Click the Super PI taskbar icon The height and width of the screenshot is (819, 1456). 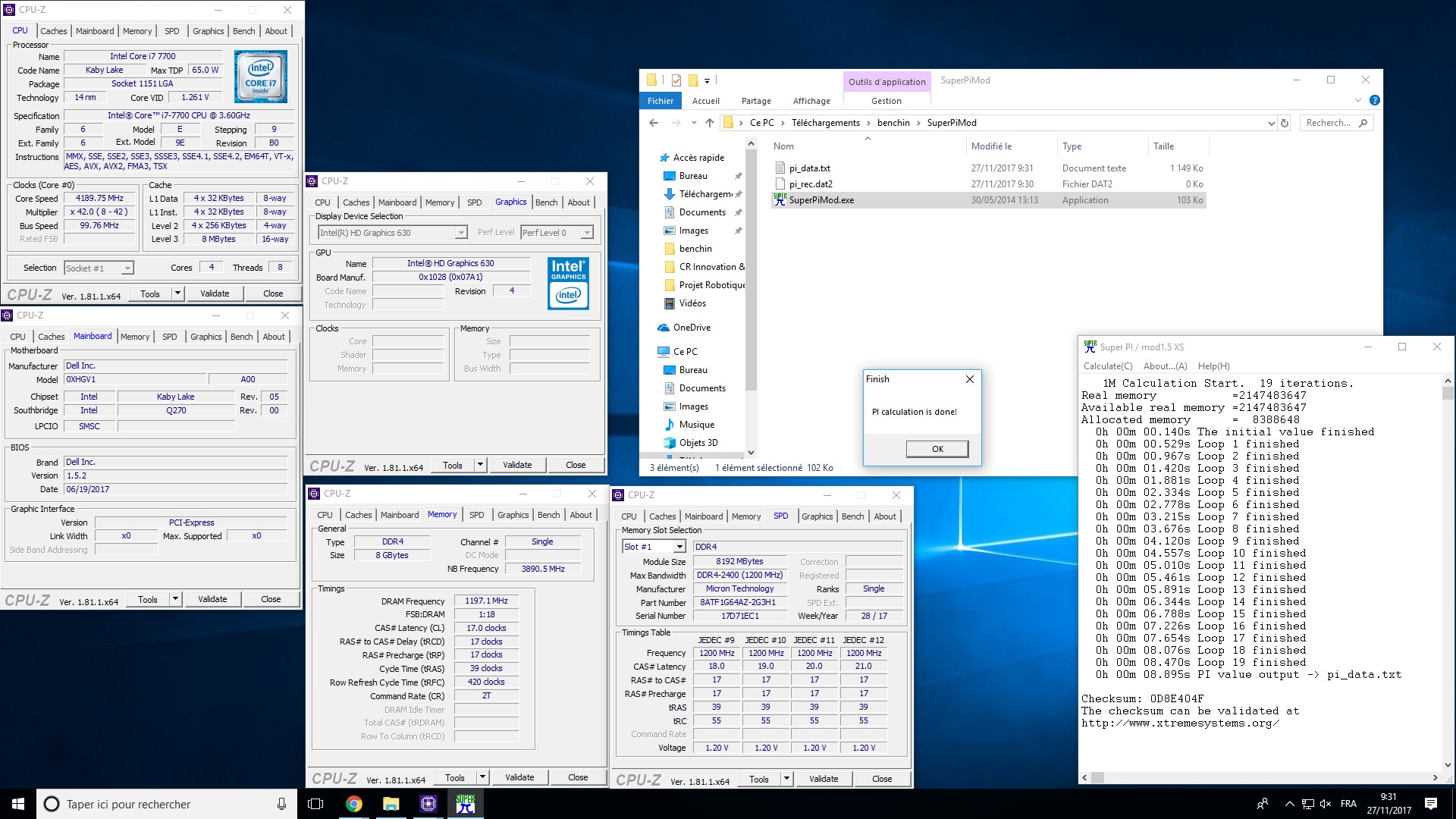click(x=465, y=804)
